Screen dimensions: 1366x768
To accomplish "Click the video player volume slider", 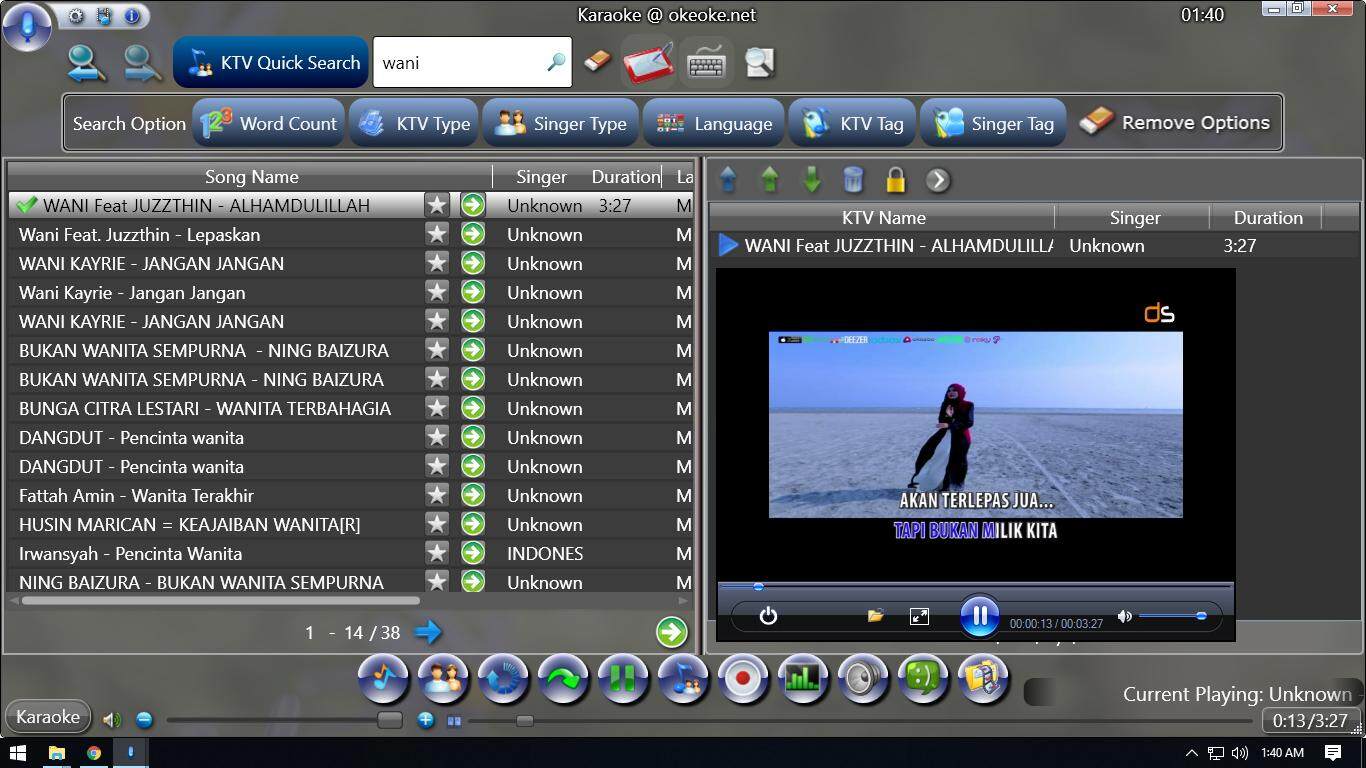I will tap(1170, 616).
